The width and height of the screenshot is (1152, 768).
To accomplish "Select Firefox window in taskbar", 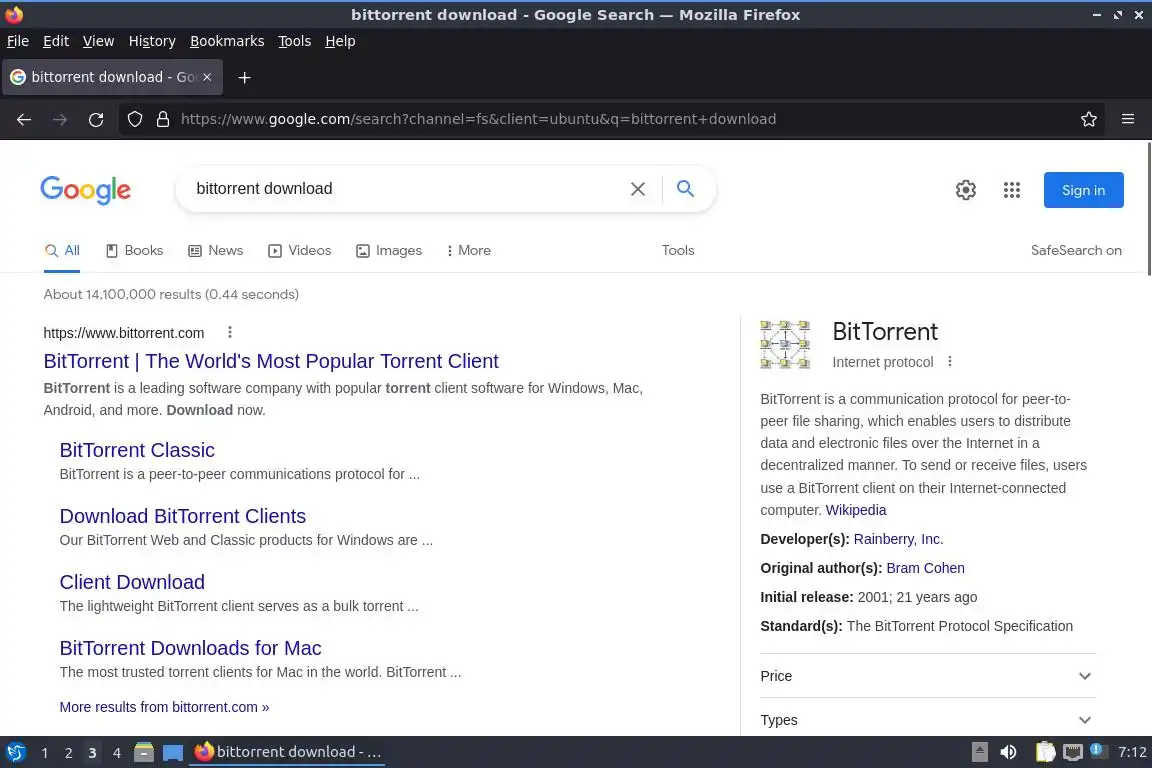I will pyautogui.click(x=287, y=752).
